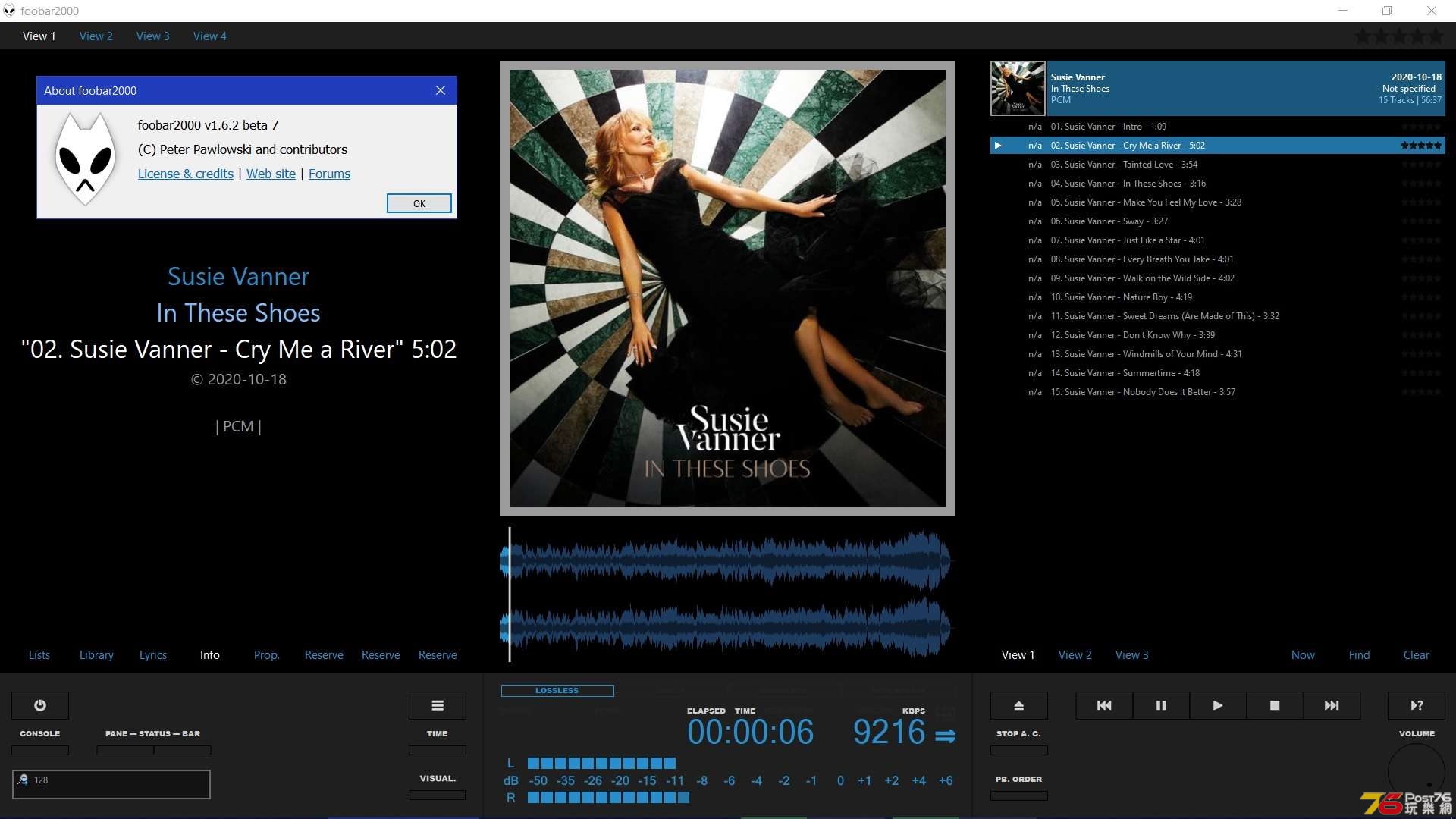Click the search magnifier icon in the search box
Image resolution: width=1456 pixels, height=819 pixels.
tap(23, 780)
